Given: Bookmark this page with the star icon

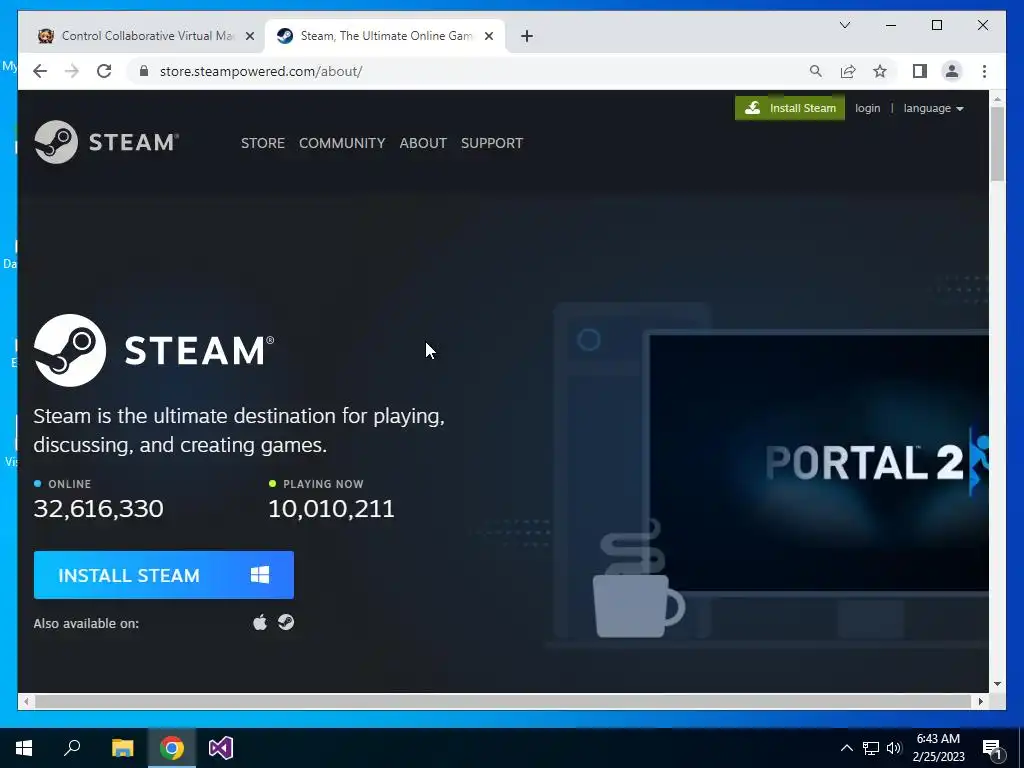Looking at the screenshot, I should [x=880, y=71].
